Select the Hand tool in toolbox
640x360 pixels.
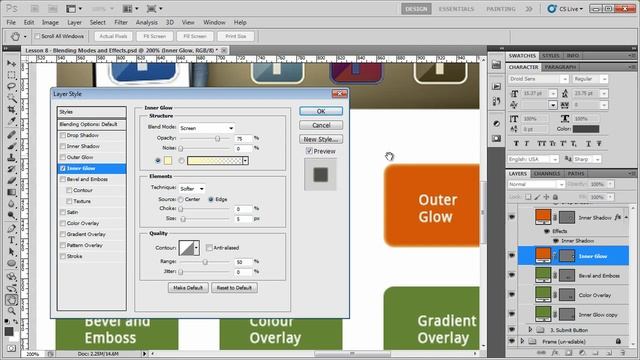pos(11,300)
